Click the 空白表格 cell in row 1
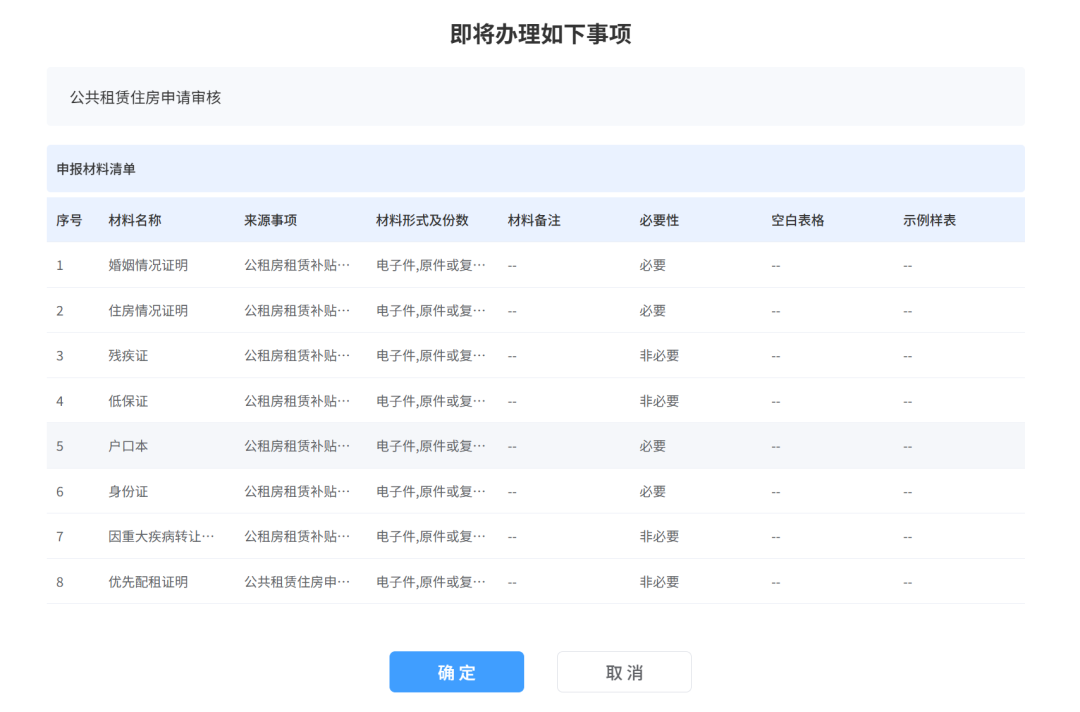Screen dimensions: 1080x712 click(775, 265)
